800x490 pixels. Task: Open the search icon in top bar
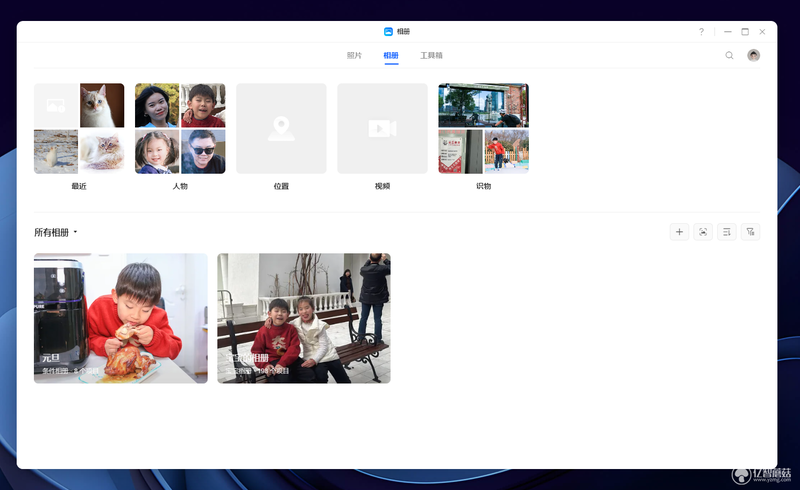[x=729, y=55]
